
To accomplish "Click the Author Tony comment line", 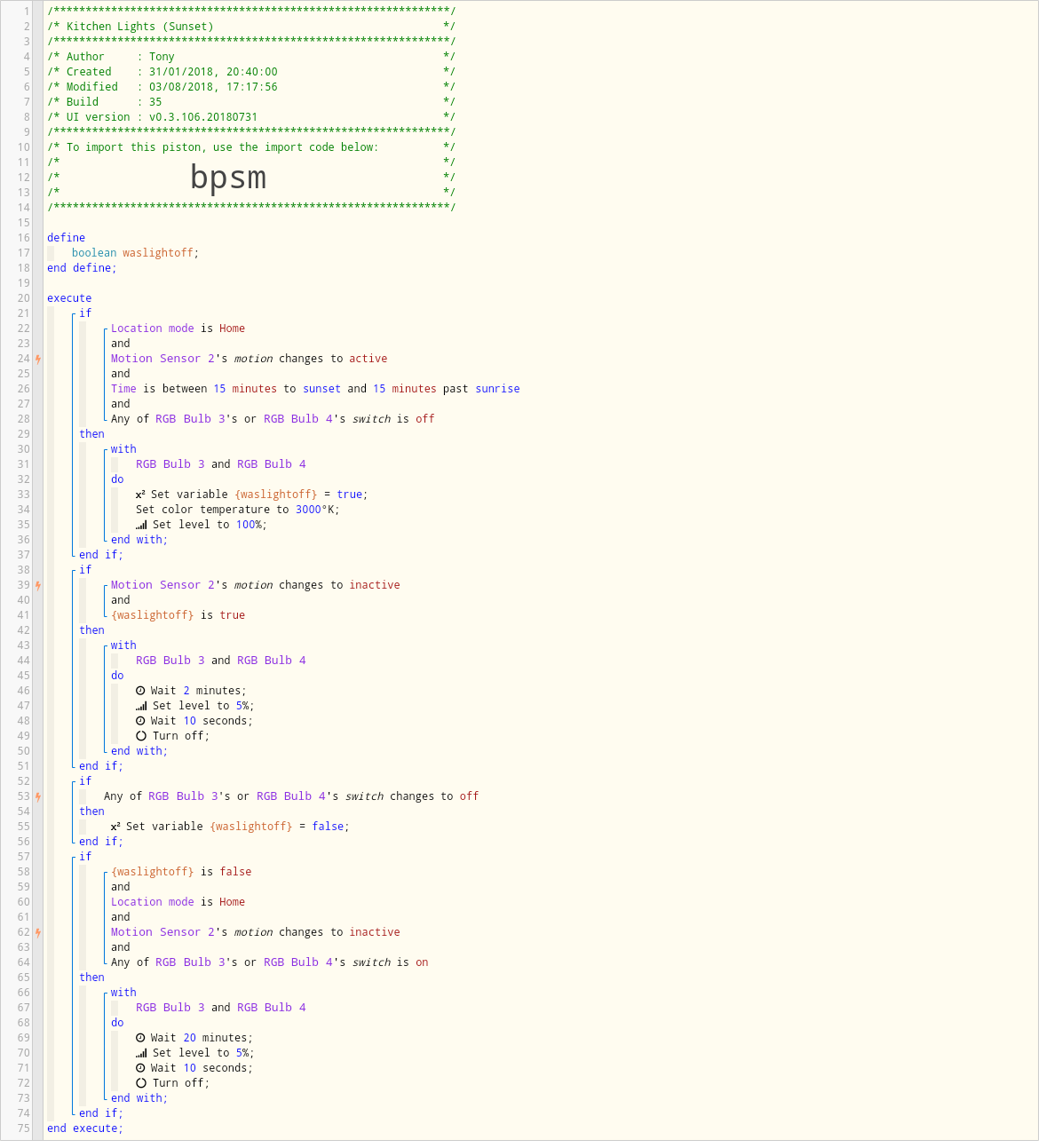I will (x=251, y=57).
